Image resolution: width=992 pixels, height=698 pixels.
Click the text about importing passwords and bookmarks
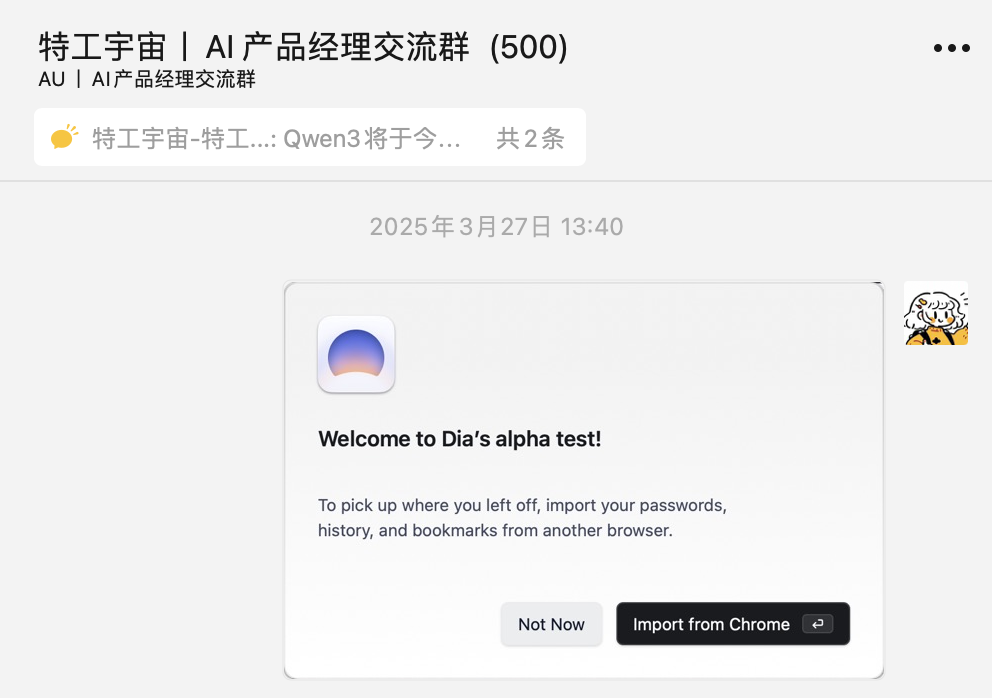coord(522,518)
